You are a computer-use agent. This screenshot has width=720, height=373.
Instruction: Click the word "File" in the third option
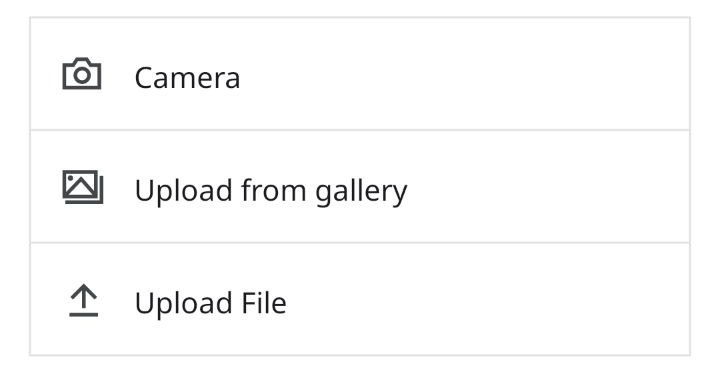(x=264, y=303)
